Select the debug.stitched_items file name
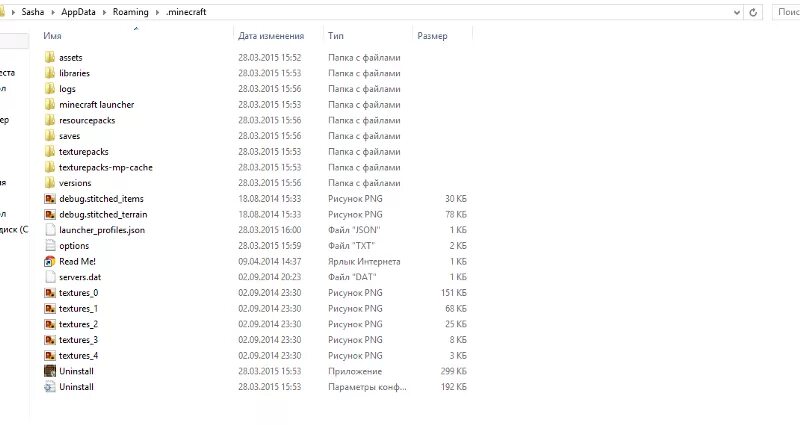Screen dimensions: 800x425 [101, 199]
